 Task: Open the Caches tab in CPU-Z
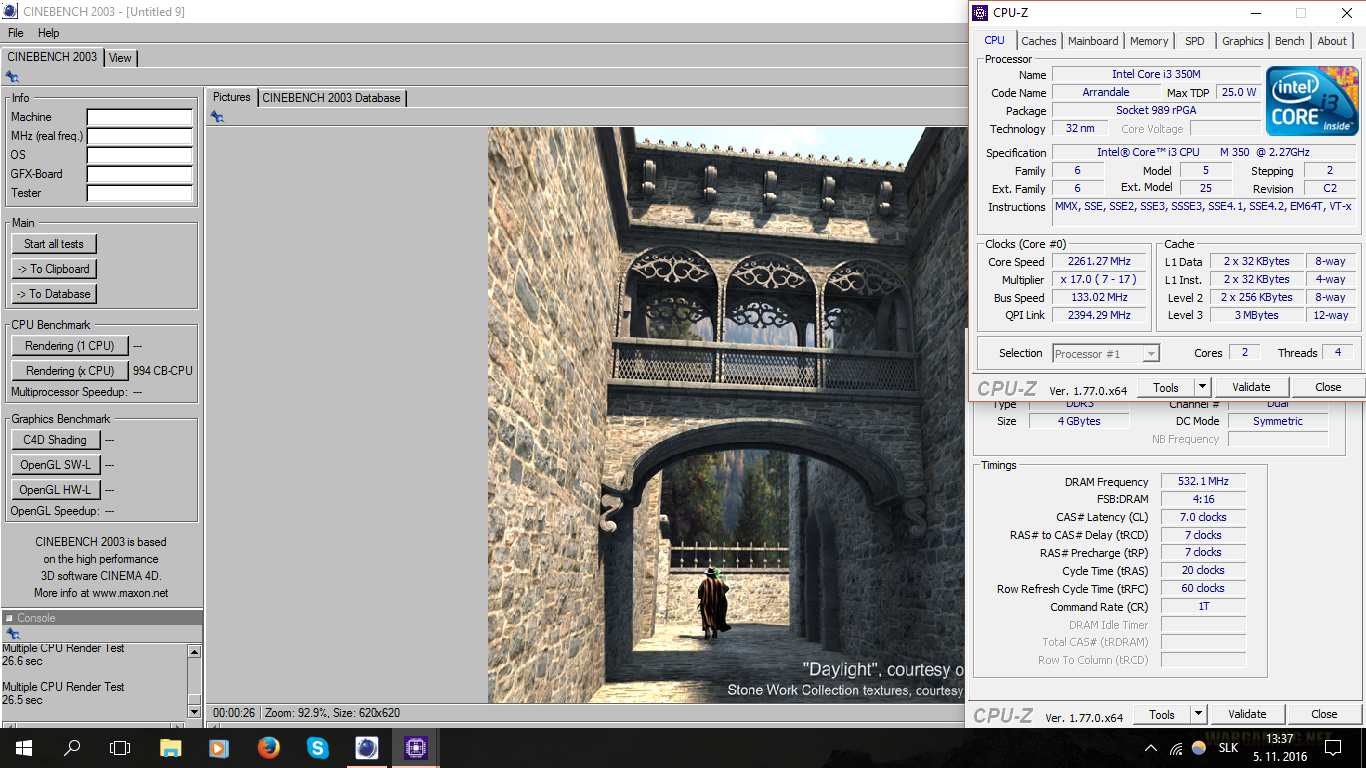point(1039,41)
